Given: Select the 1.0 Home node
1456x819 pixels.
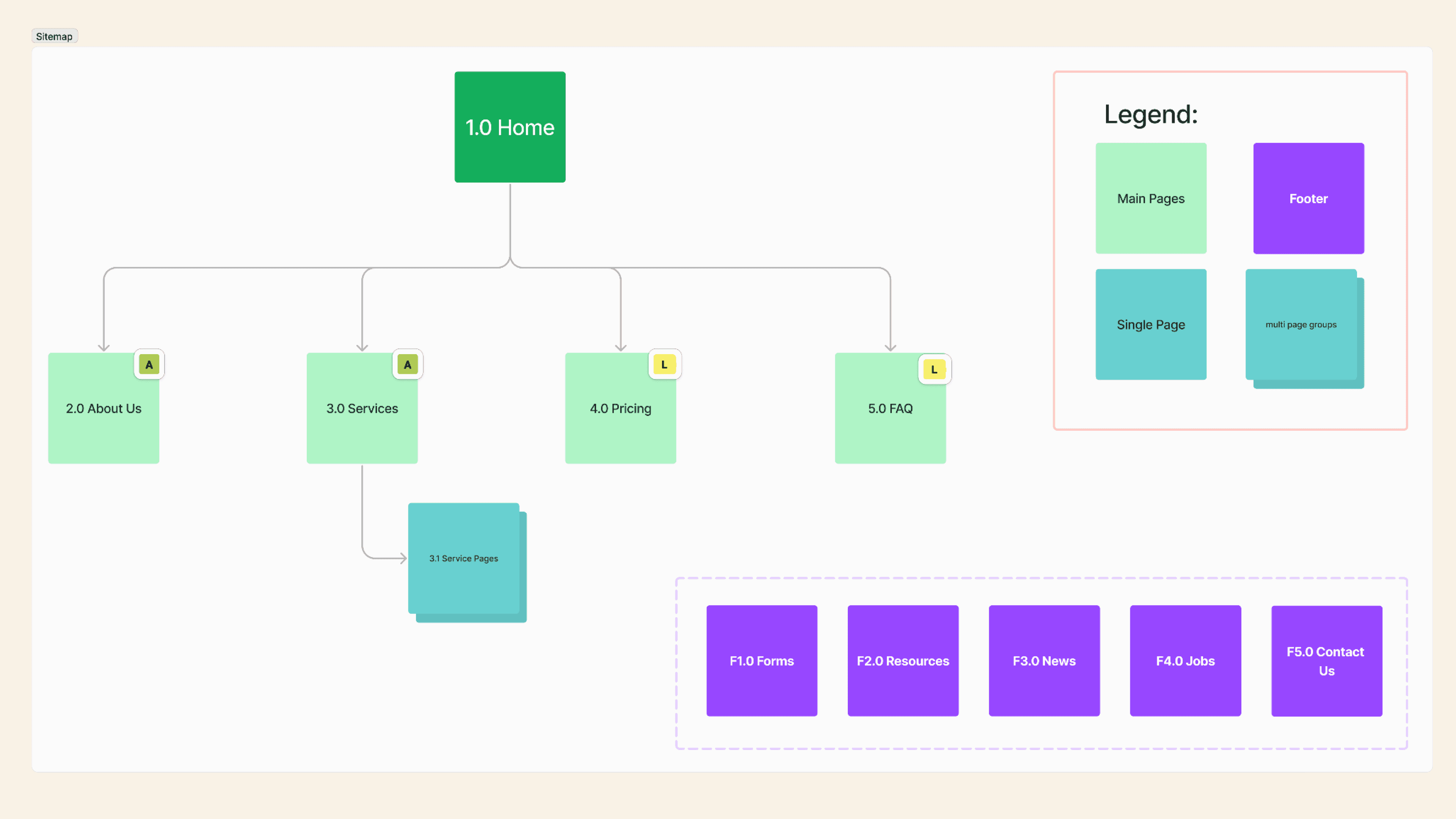Looking at the screenshot, I should tap(510, 127).
